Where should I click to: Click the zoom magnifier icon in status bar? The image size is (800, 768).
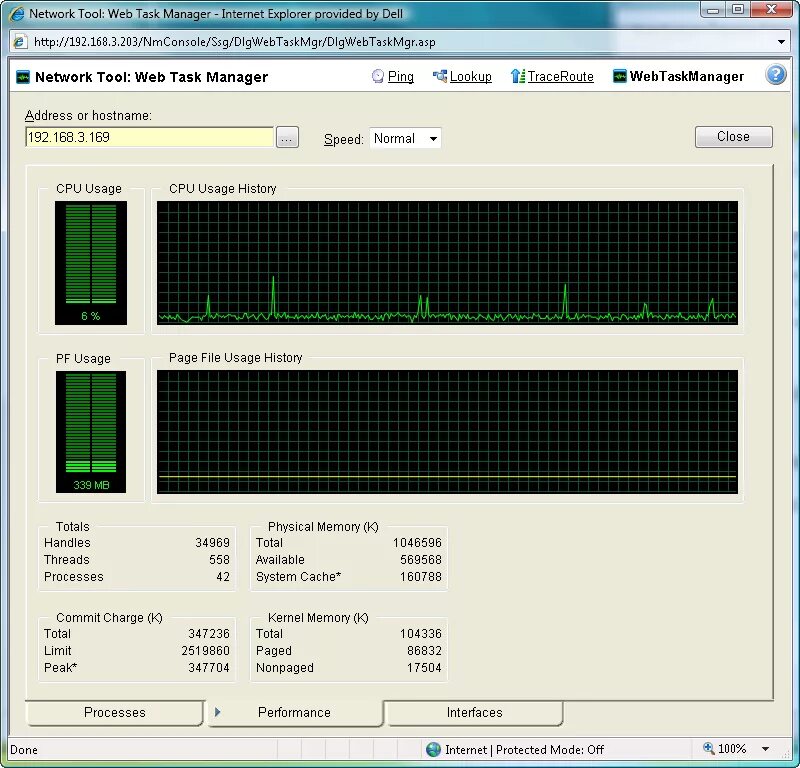tap(708, 749)
